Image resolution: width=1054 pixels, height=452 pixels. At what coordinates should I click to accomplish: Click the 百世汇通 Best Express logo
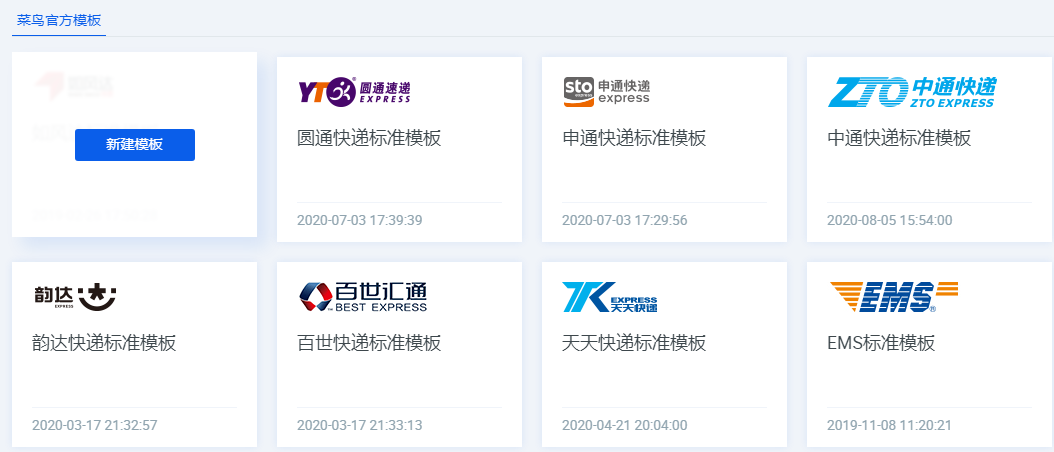[363, 297]
